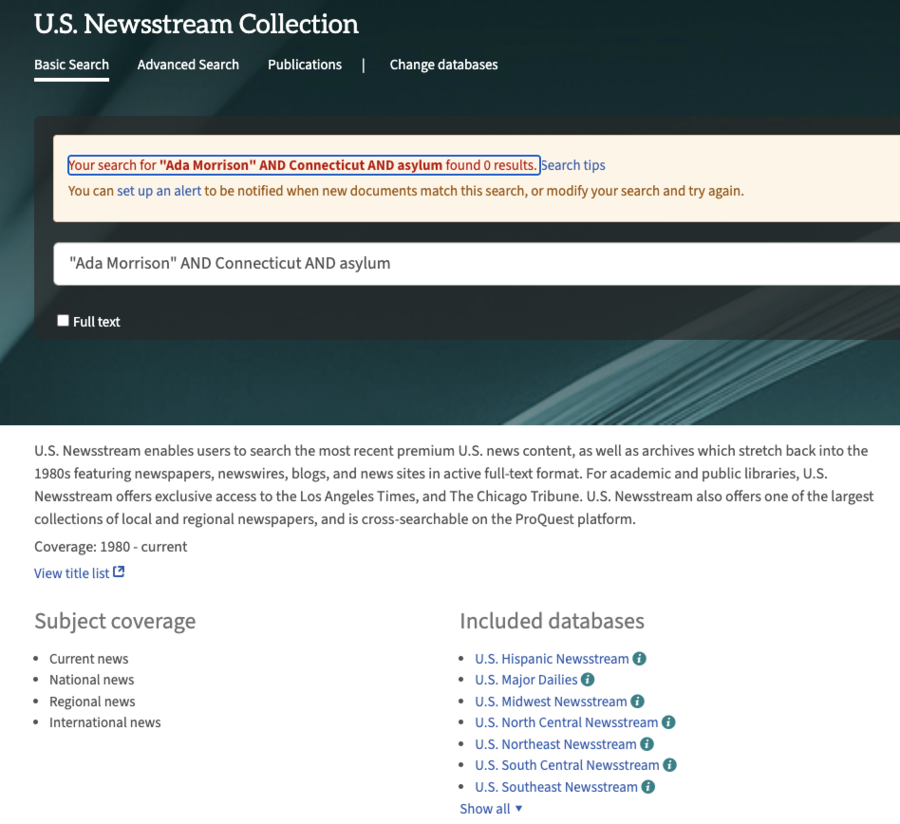Image resolution: width=900 pixels, height=824 pixels.
Task: Click the View title list link
Action: click(x=70, y=572)
